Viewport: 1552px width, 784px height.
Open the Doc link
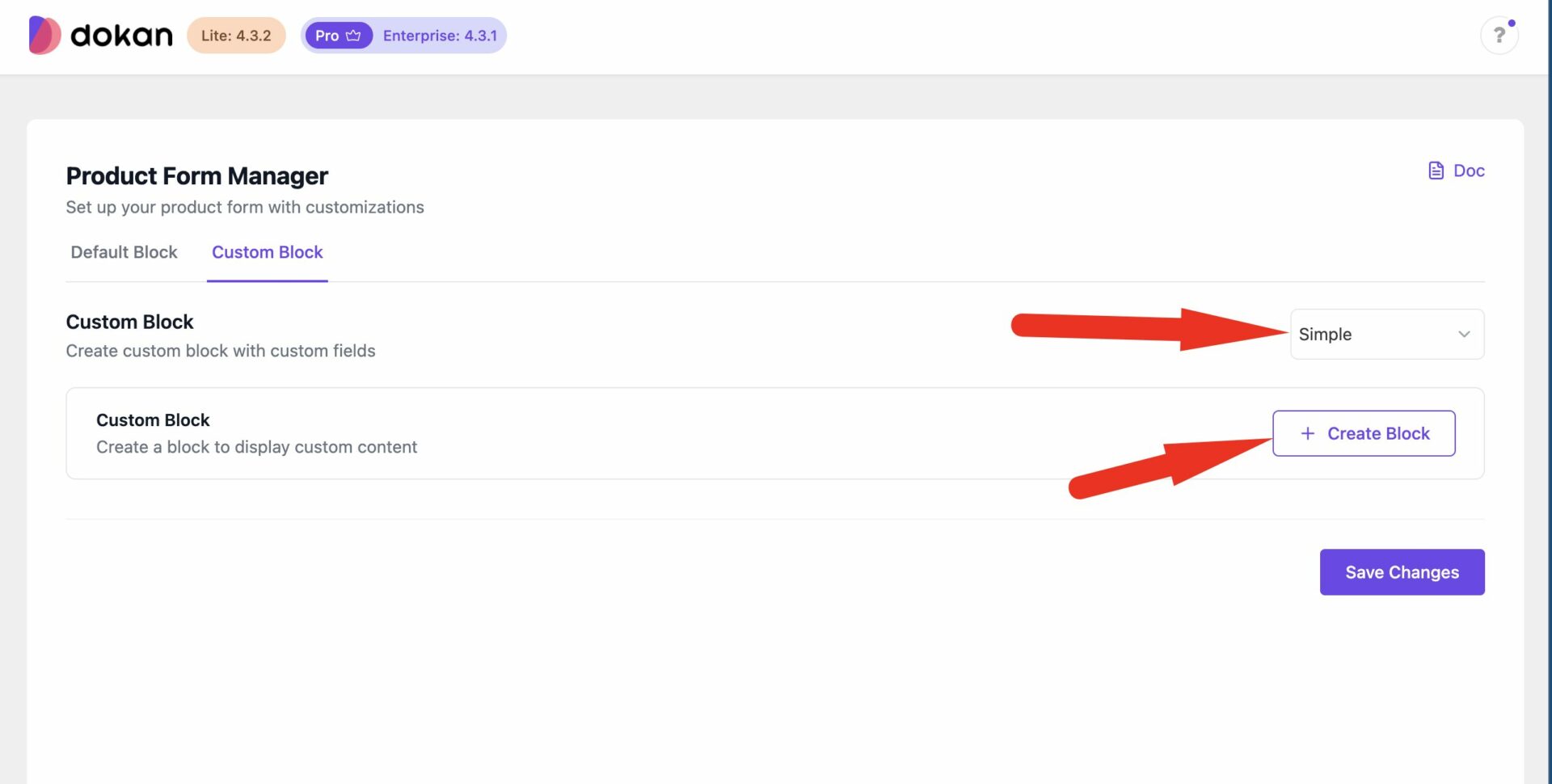pyautogui.click(x=1468, y=171)
